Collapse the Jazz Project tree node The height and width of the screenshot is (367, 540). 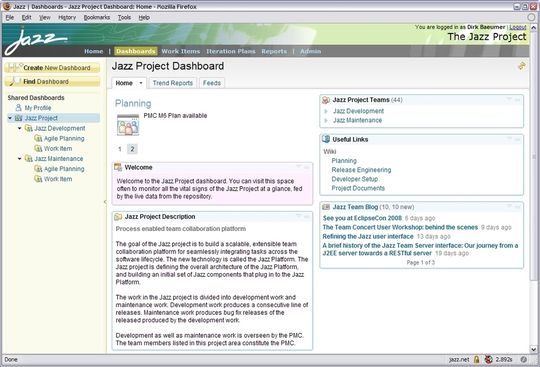coord(10,118)
